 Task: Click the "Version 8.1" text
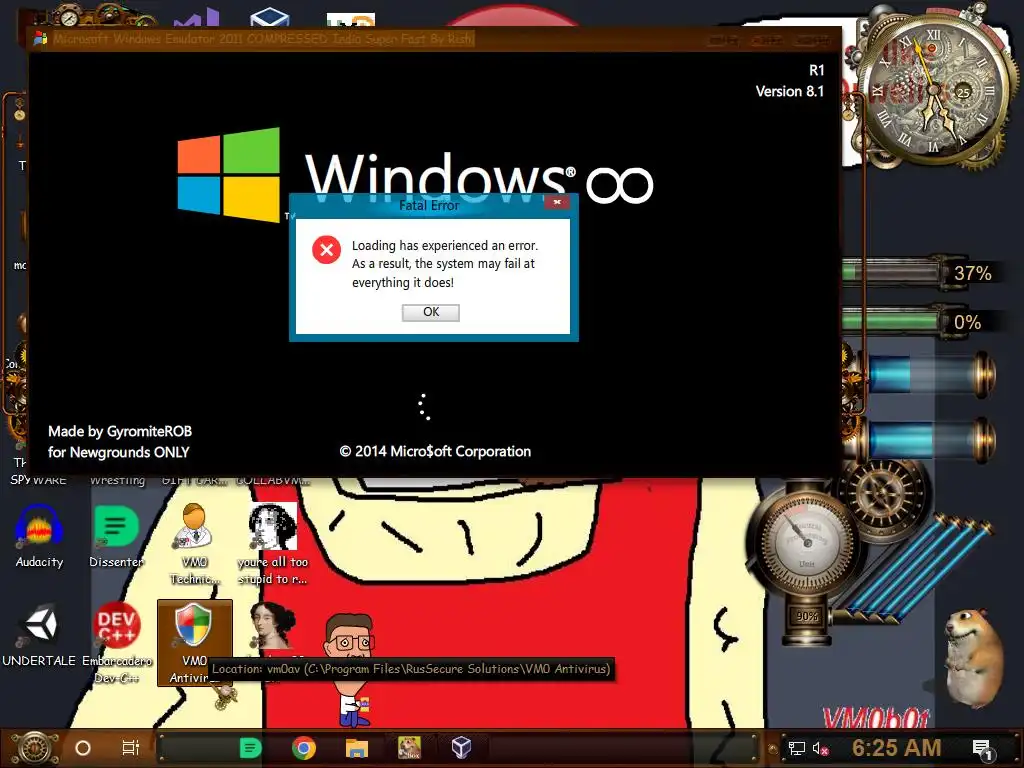point(790,91)
